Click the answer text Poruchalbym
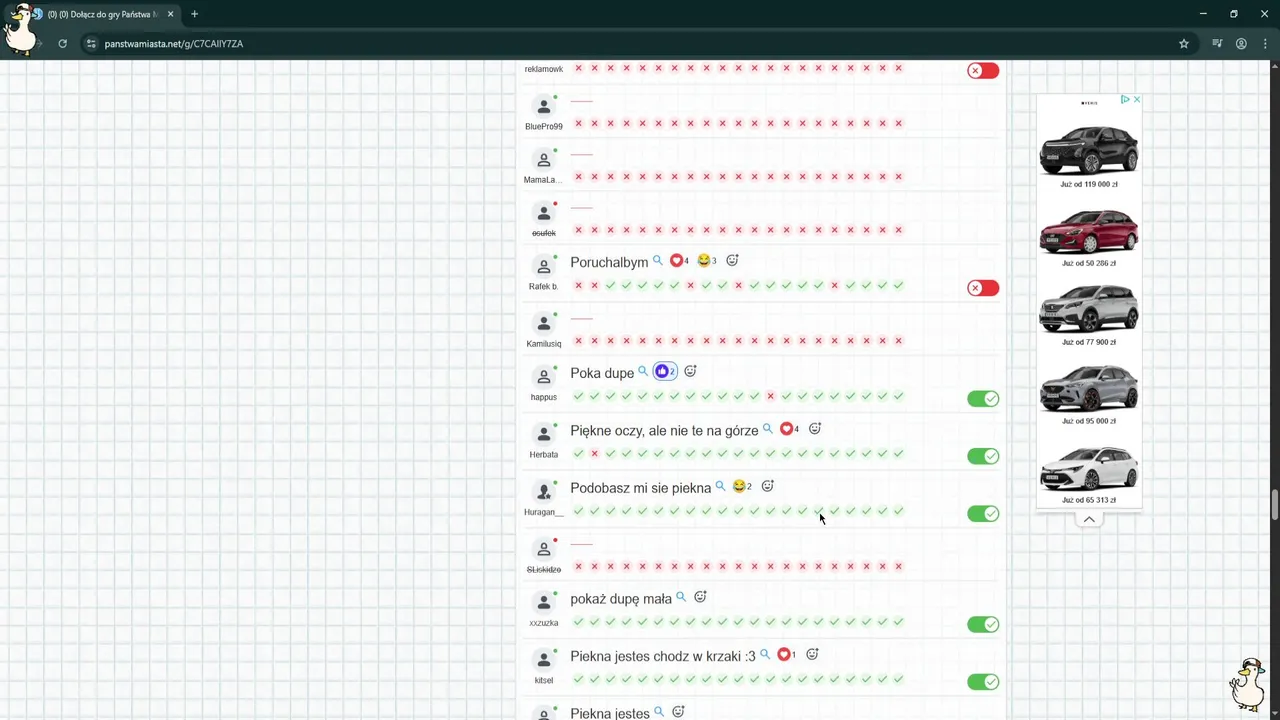The height and width of the screenshot is (720, 1280). [609, 262]
